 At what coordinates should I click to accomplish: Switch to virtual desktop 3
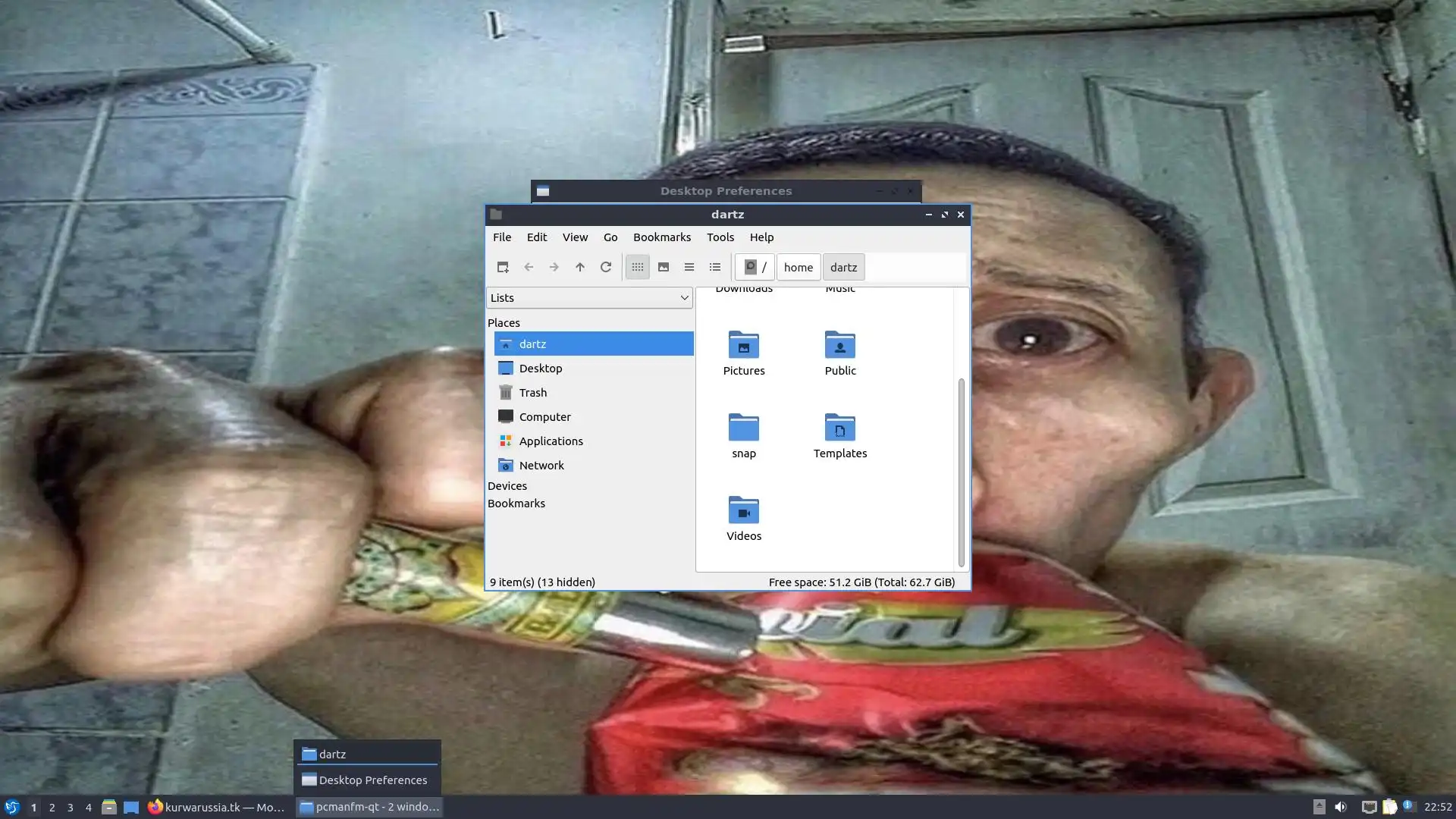pyautogui.click(x=70, y=808)
